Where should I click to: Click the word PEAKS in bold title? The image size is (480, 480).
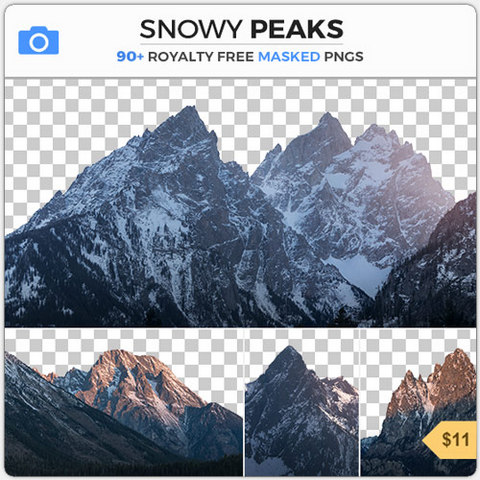(297, 29)
